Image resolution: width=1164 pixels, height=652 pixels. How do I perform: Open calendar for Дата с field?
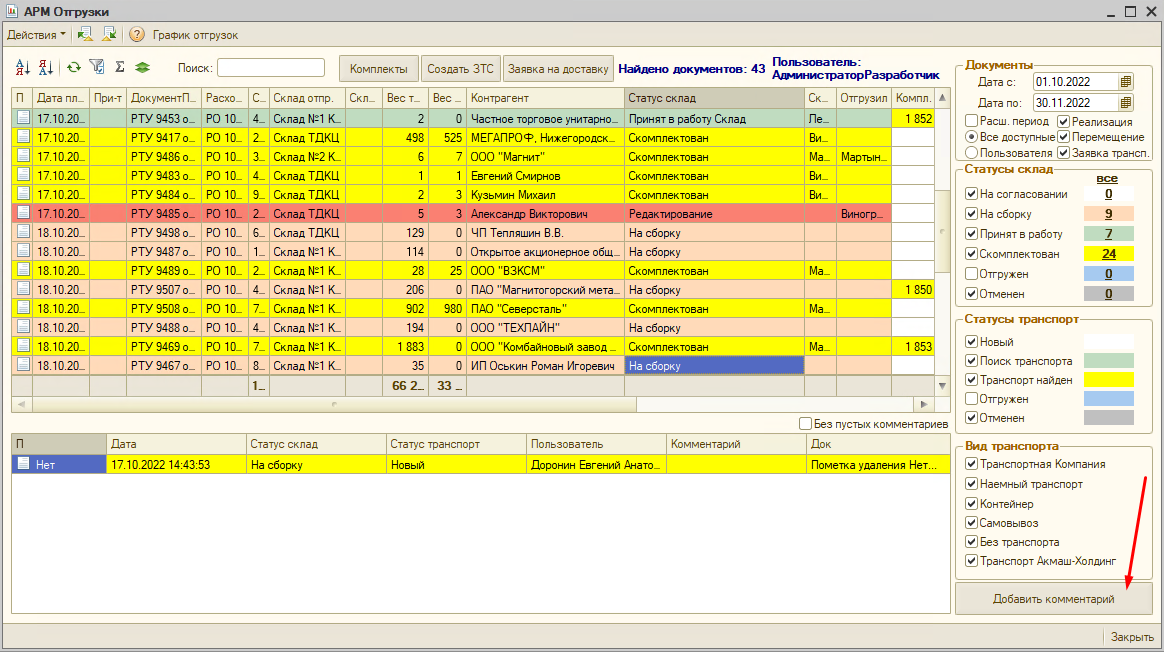pos(1125,82)
